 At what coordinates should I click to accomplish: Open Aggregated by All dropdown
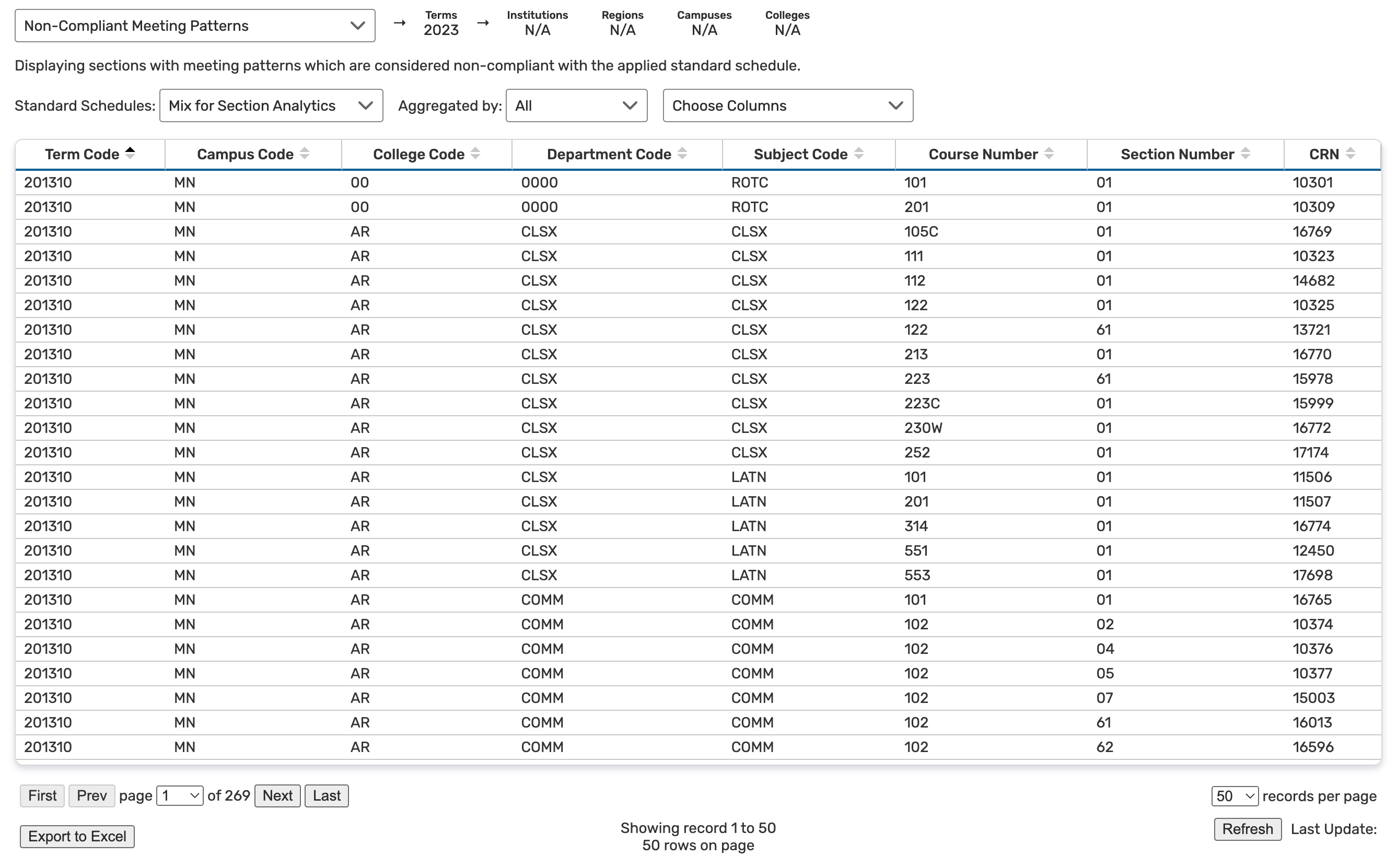tap(576, 105)
